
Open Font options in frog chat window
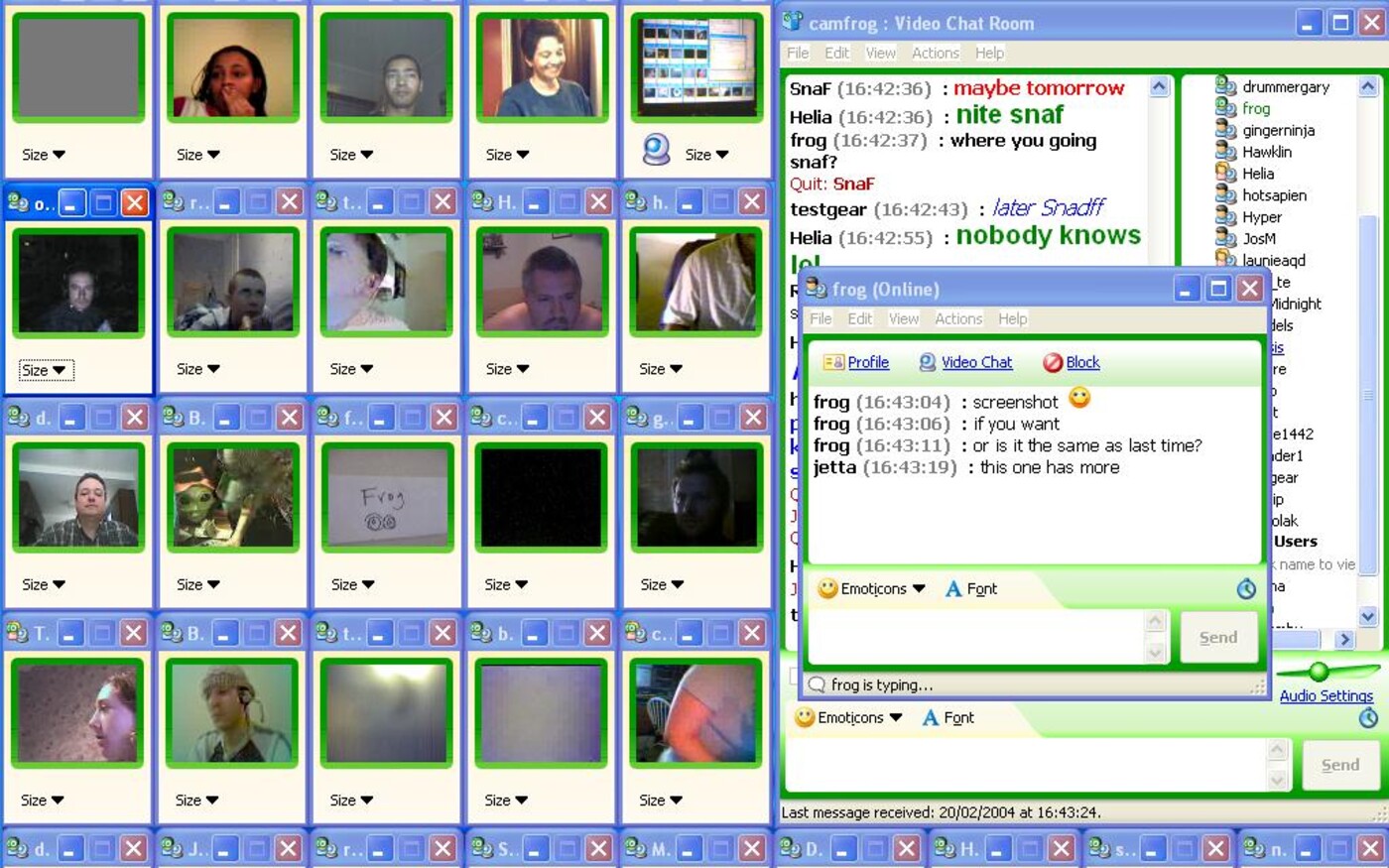(971, 589)
